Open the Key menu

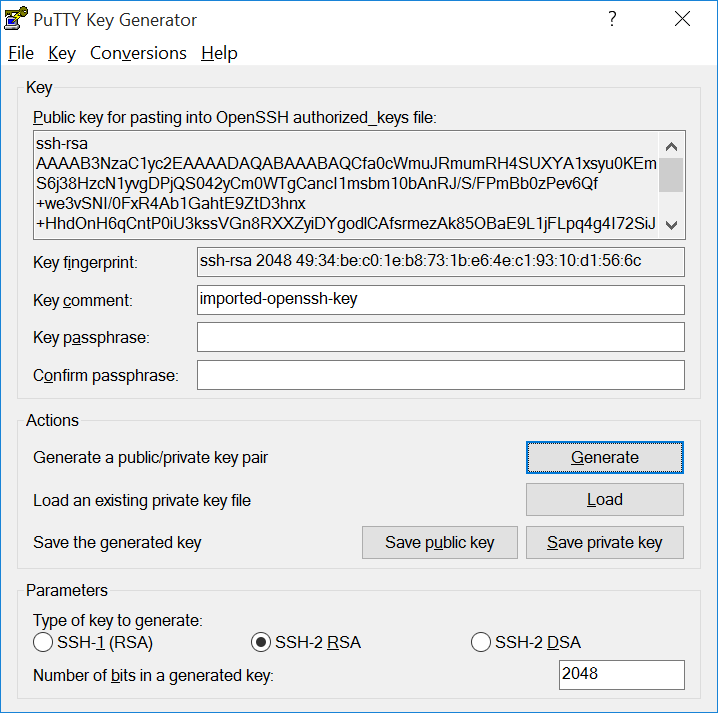click(x=62, y=53)
